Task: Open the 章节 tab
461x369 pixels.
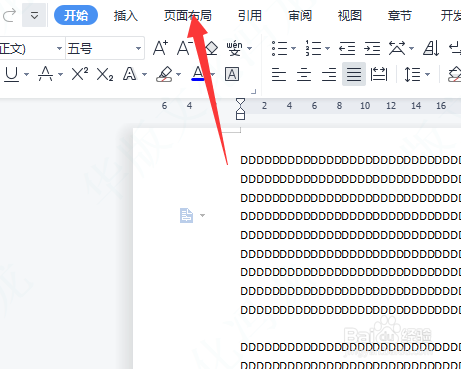Action: coord(400,16)
